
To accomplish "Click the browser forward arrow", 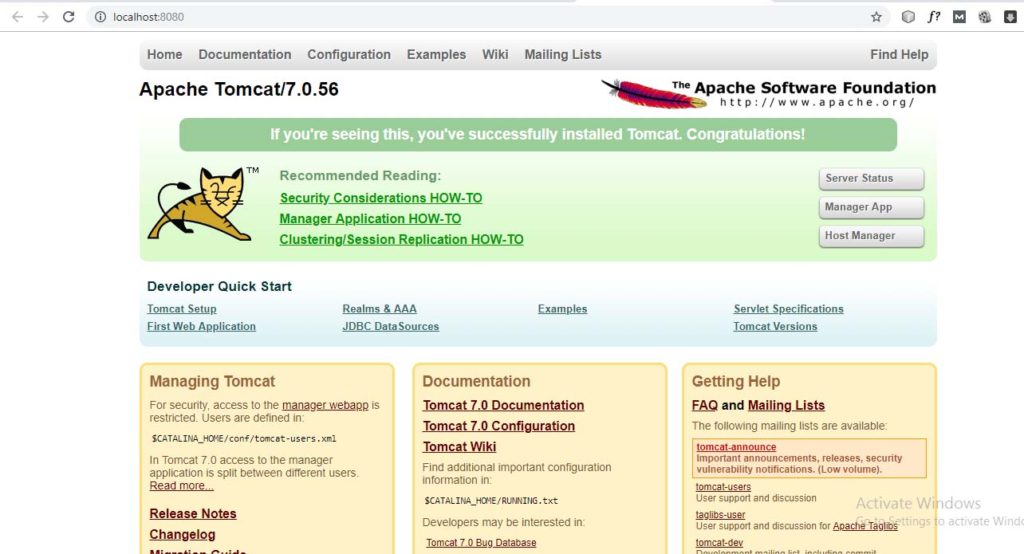I will point(43,17).
